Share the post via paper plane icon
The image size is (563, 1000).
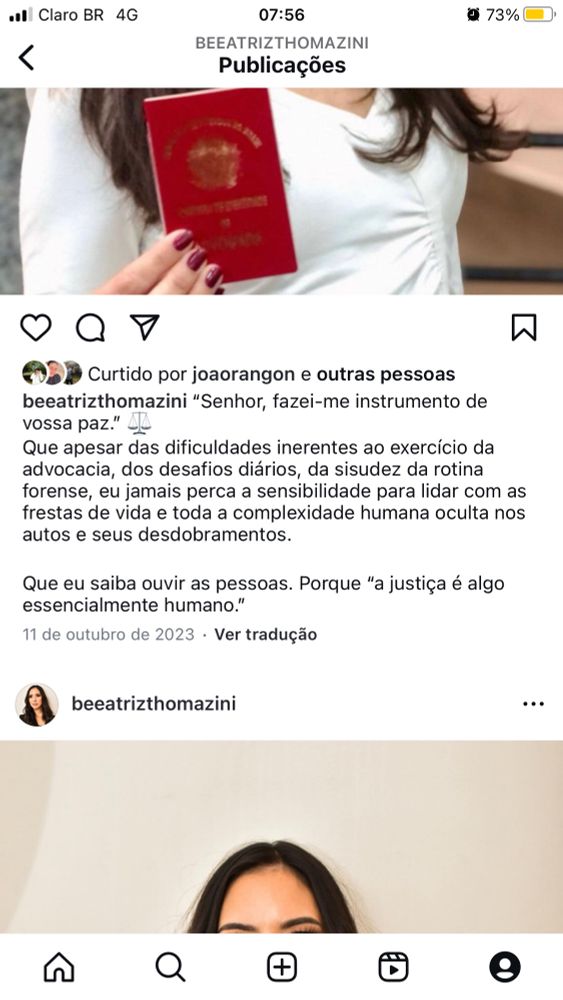[144, 328]
